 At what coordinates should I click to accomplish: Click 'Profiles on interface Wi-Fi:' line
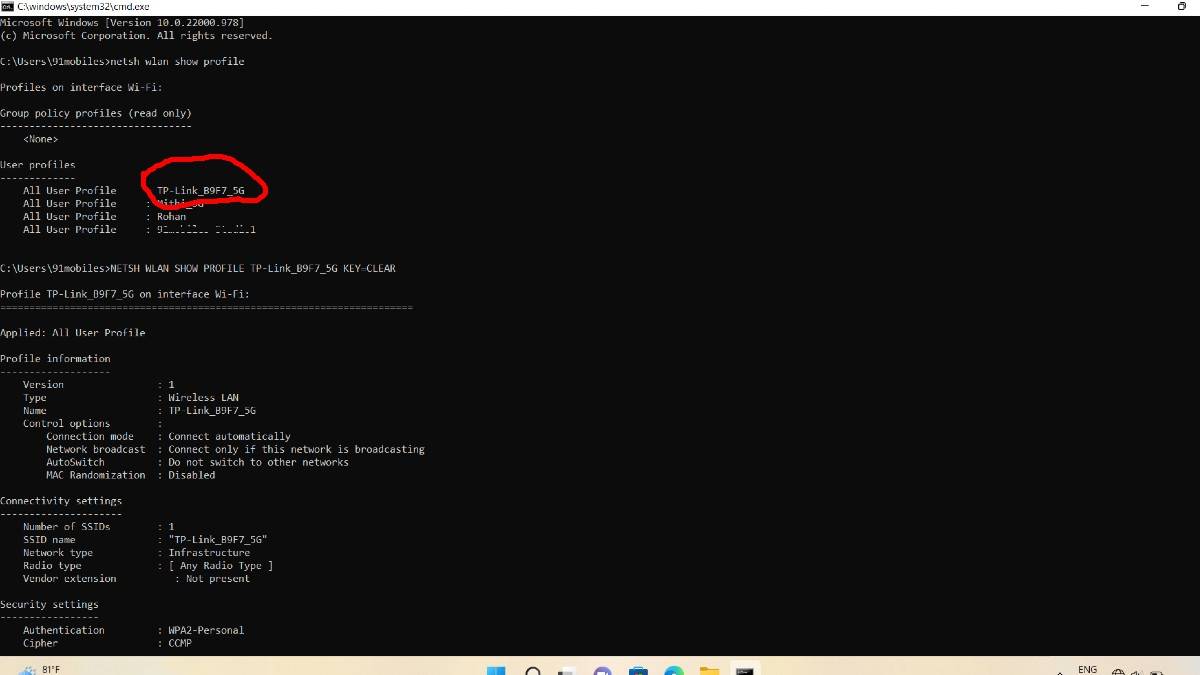[x=81, y=88]
